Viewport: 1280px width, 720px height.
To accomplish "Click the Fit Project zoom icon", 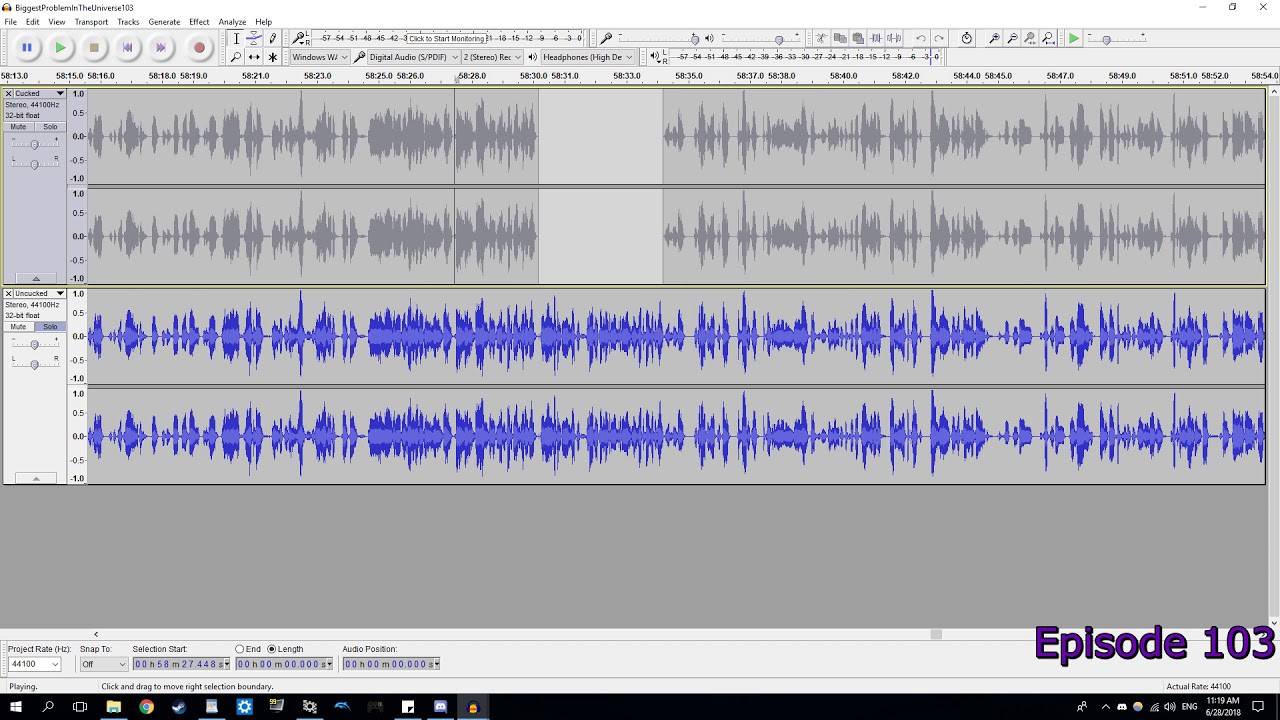I will pos(1048,38).
